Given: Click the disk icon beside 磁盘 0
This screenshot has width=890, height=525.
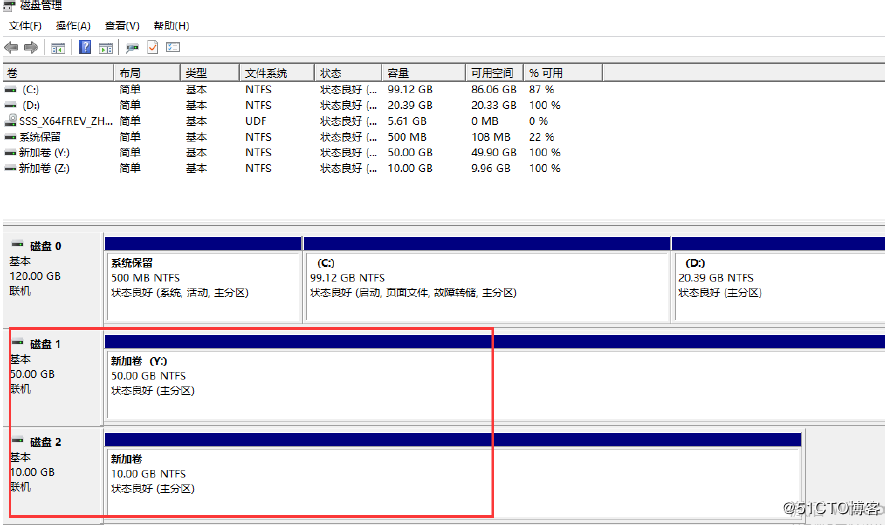Looking at the screenshot, I should tap(18, 244).
